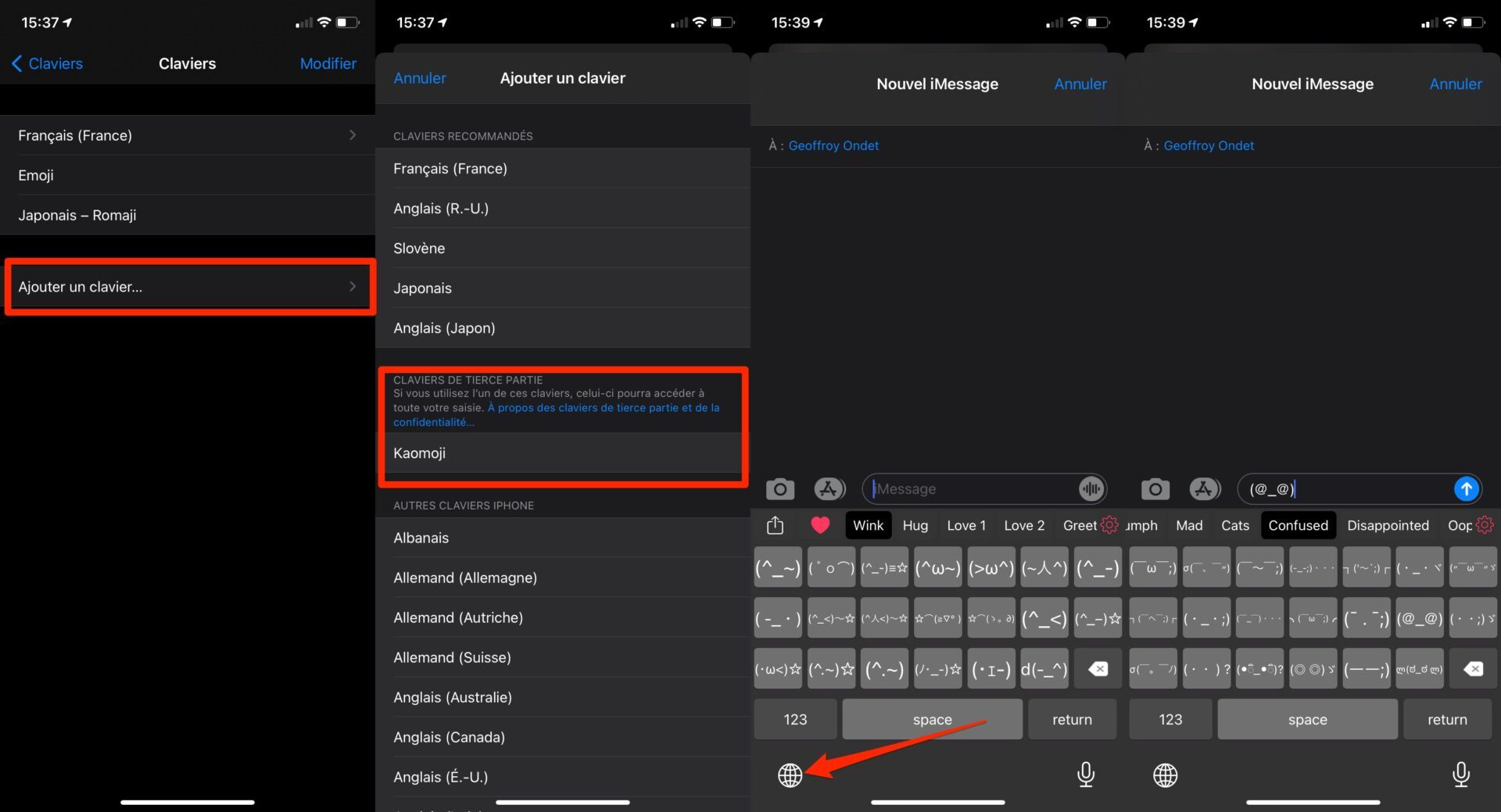The image size is (1501, 812).
Task: Choose Allemand (Autriche) keyboard
Action: pyautogui.click(x=563, y=617)
